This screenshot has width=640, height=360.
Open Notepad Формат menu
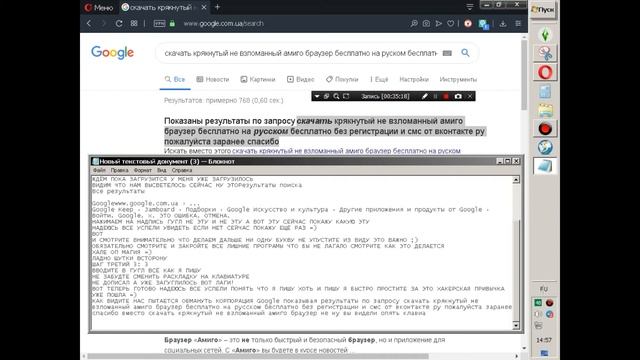pyautogui.click(x=142, y=170)
